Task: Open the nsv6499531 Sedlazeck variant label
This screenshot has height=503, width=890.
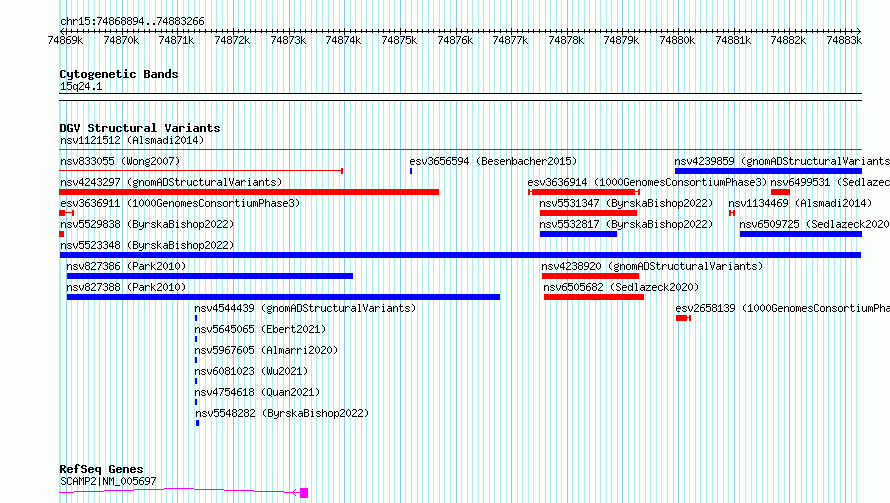Action: (830, 182)
